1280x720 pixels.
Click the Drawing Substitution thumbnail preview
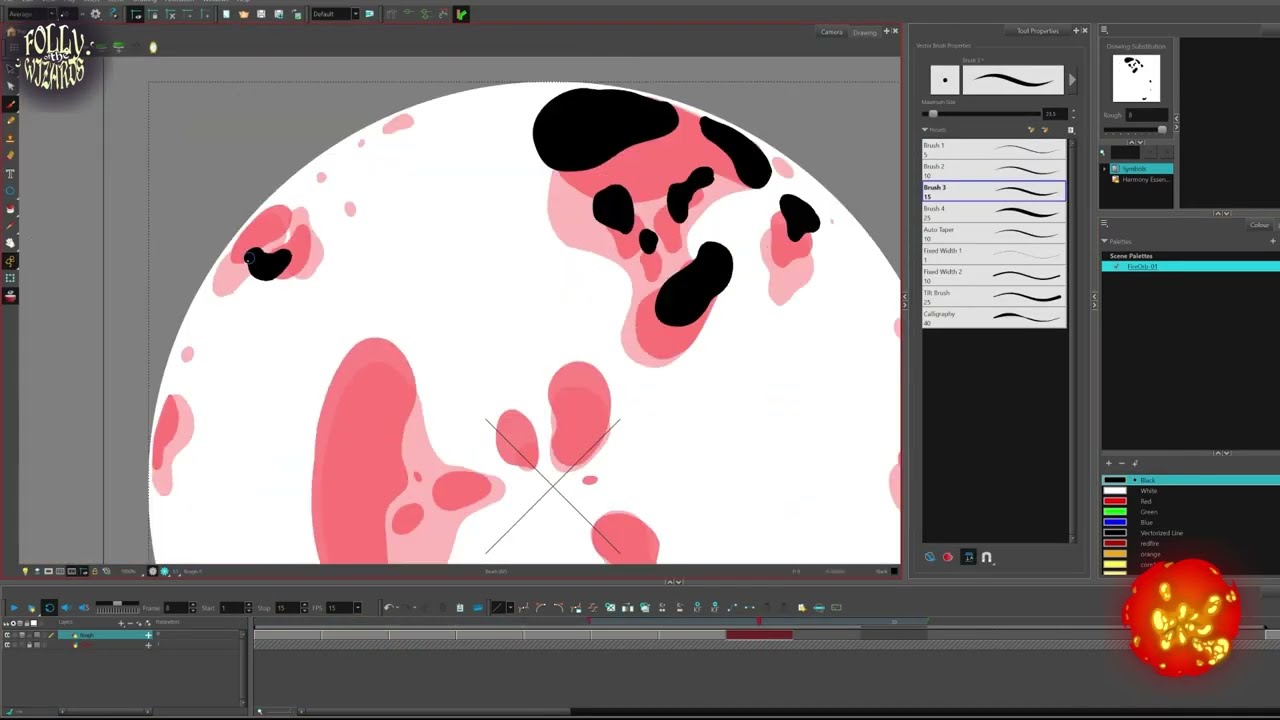click(x=1137, y=78)
